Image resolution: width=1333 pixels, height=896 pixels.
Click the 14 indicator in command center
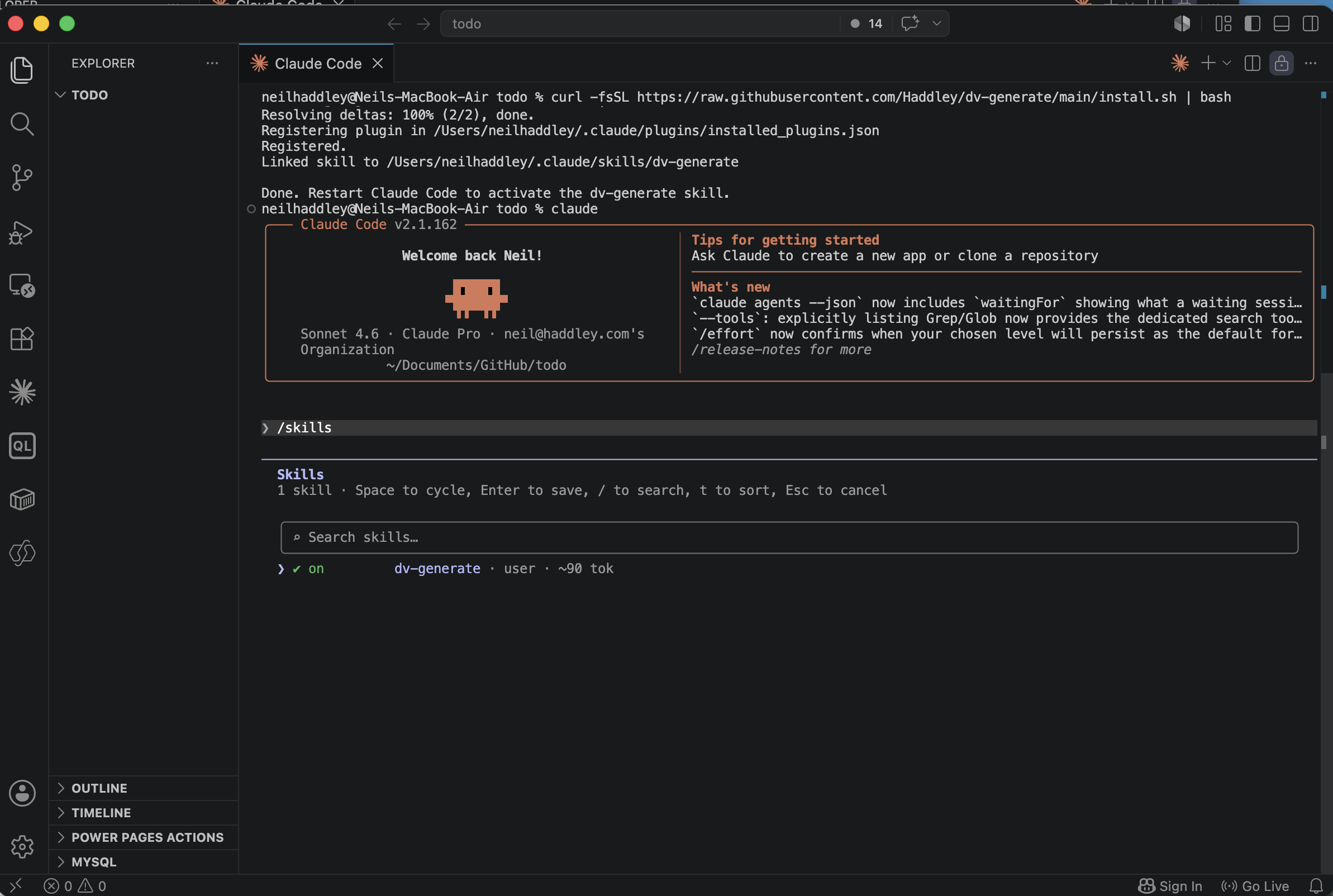pyautogui.click(x=866, y=23)
